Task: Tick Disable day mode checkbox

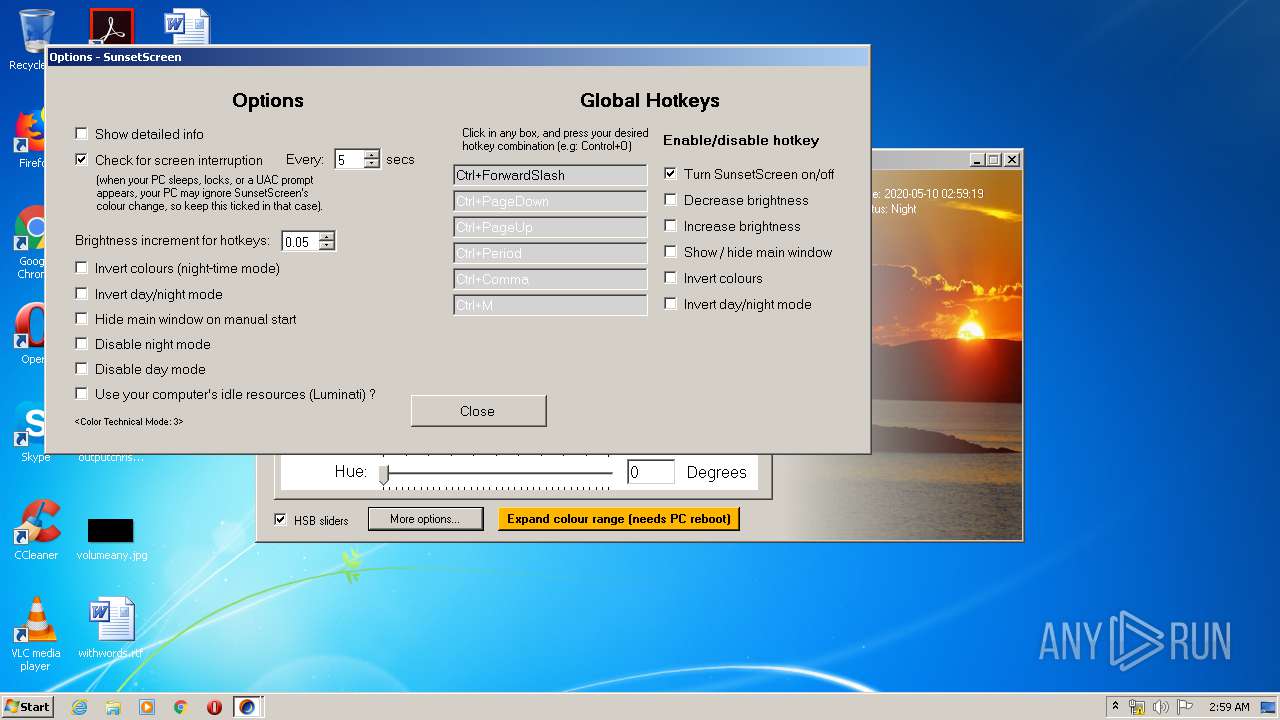Action: tap(82, 369)
